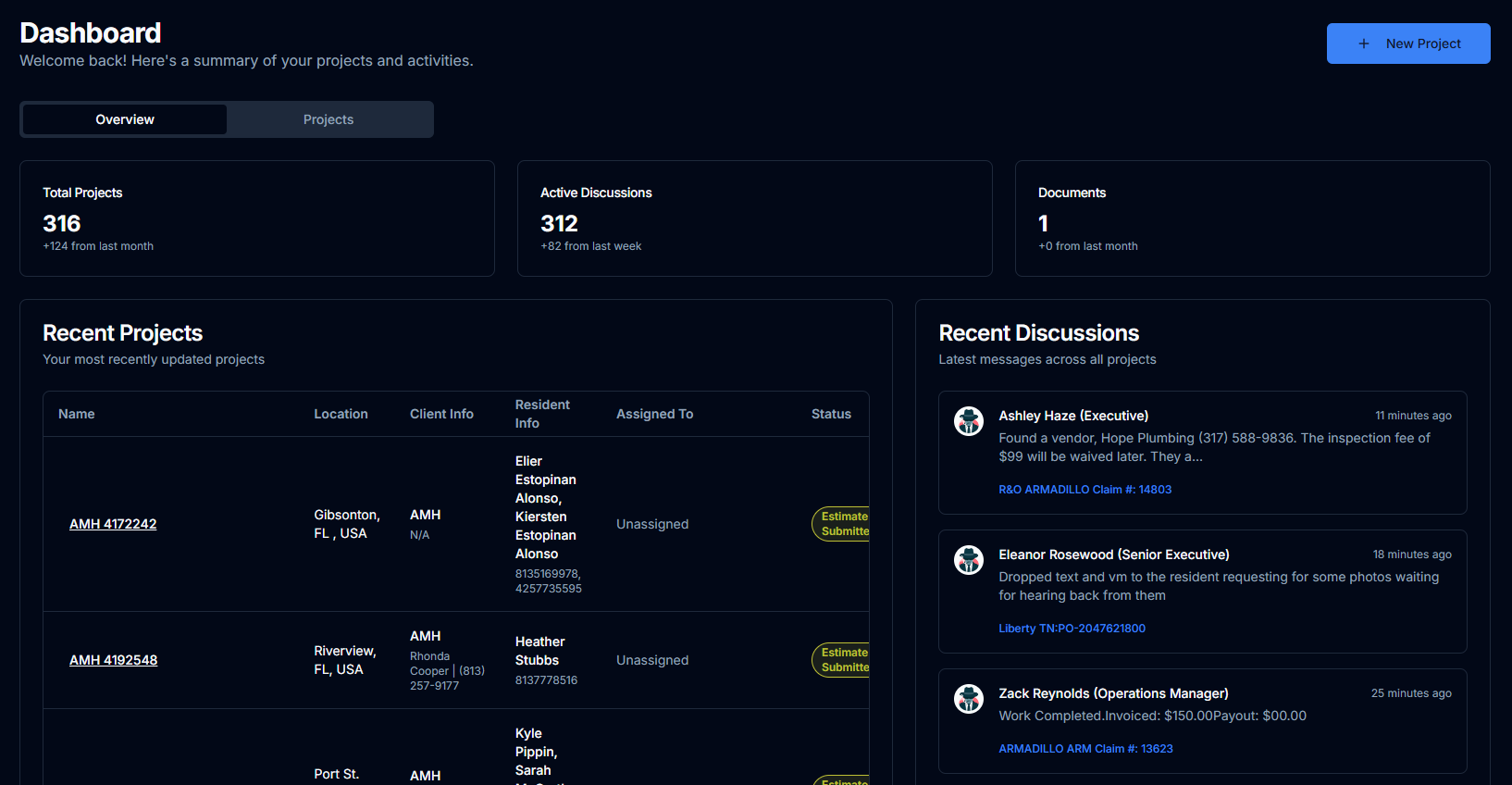
Task: Open project AMH 4192548
Action: point(113,660)
